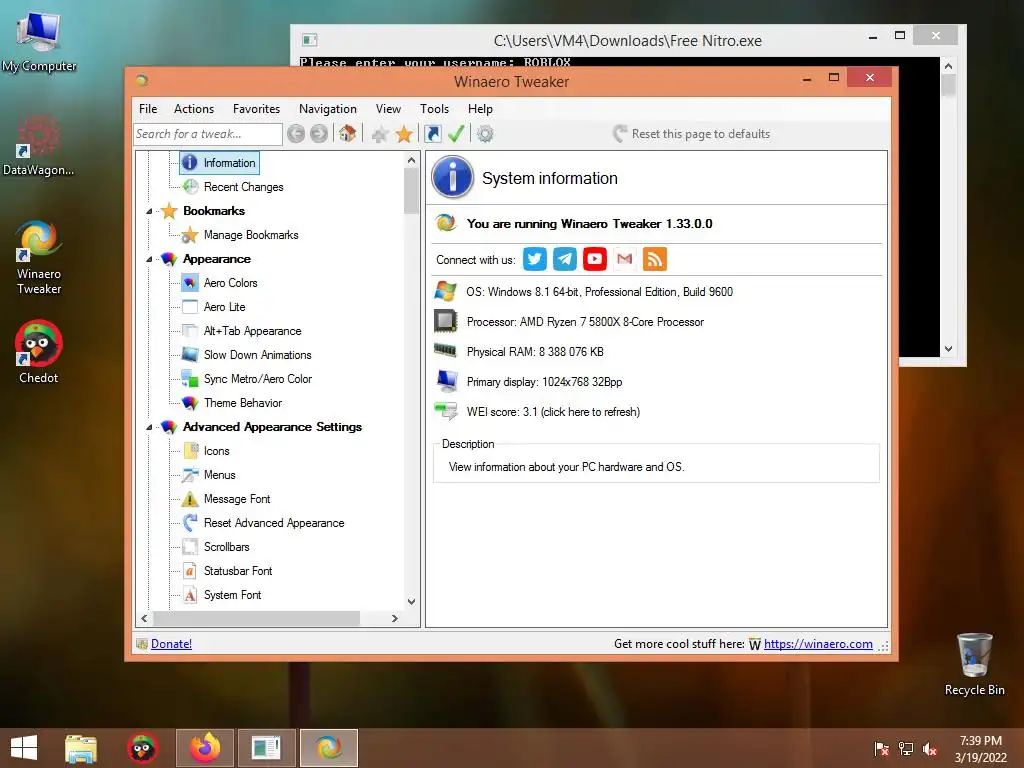1024x768 pixels.
Task: Select Menus tree item
Action: pos(219,475)
